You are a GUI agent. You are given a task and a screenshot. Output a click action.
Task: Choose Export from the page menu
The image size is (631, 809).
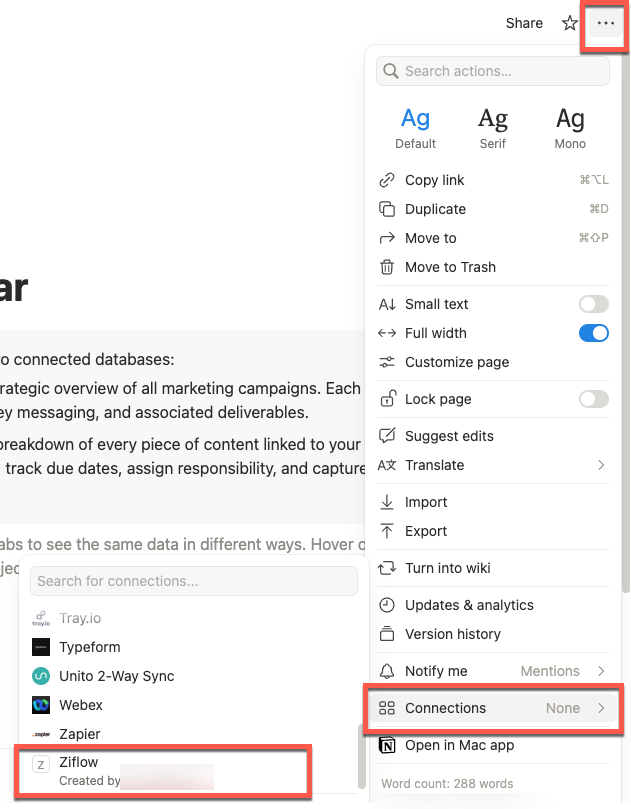click(x=426, y=531)
